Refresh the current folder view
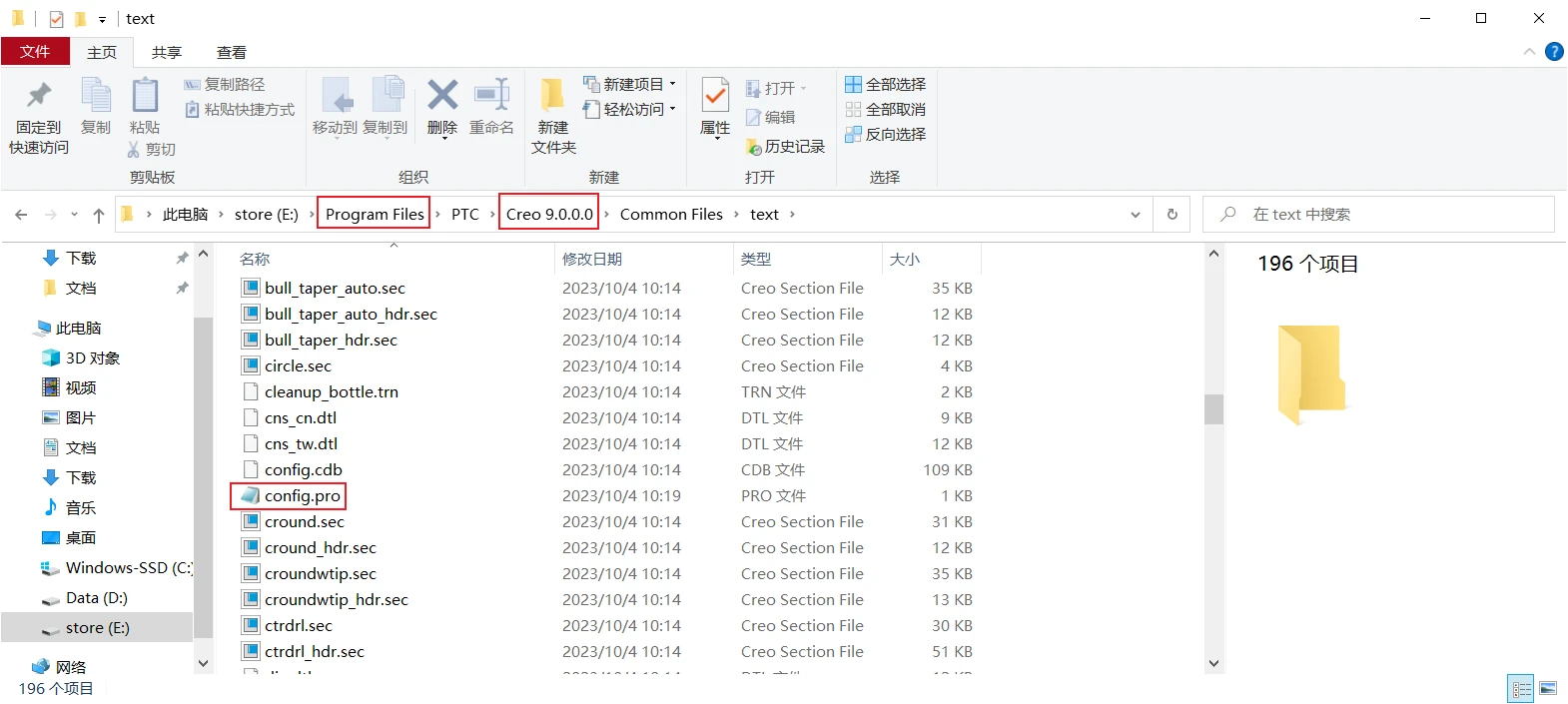 point(1173,215)
